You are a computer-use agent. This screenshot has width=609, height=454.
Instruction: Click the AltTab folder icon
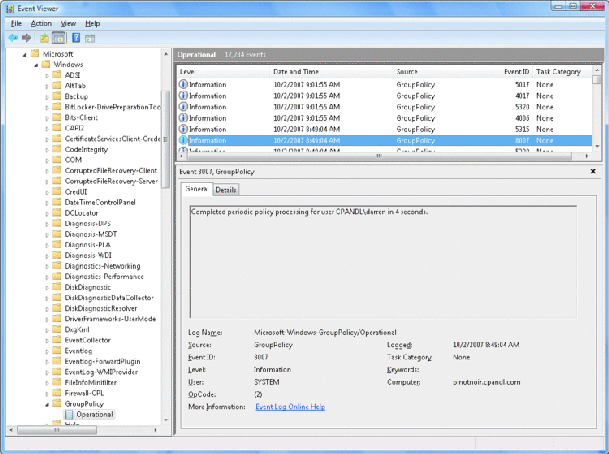click(x=57, y=85)
